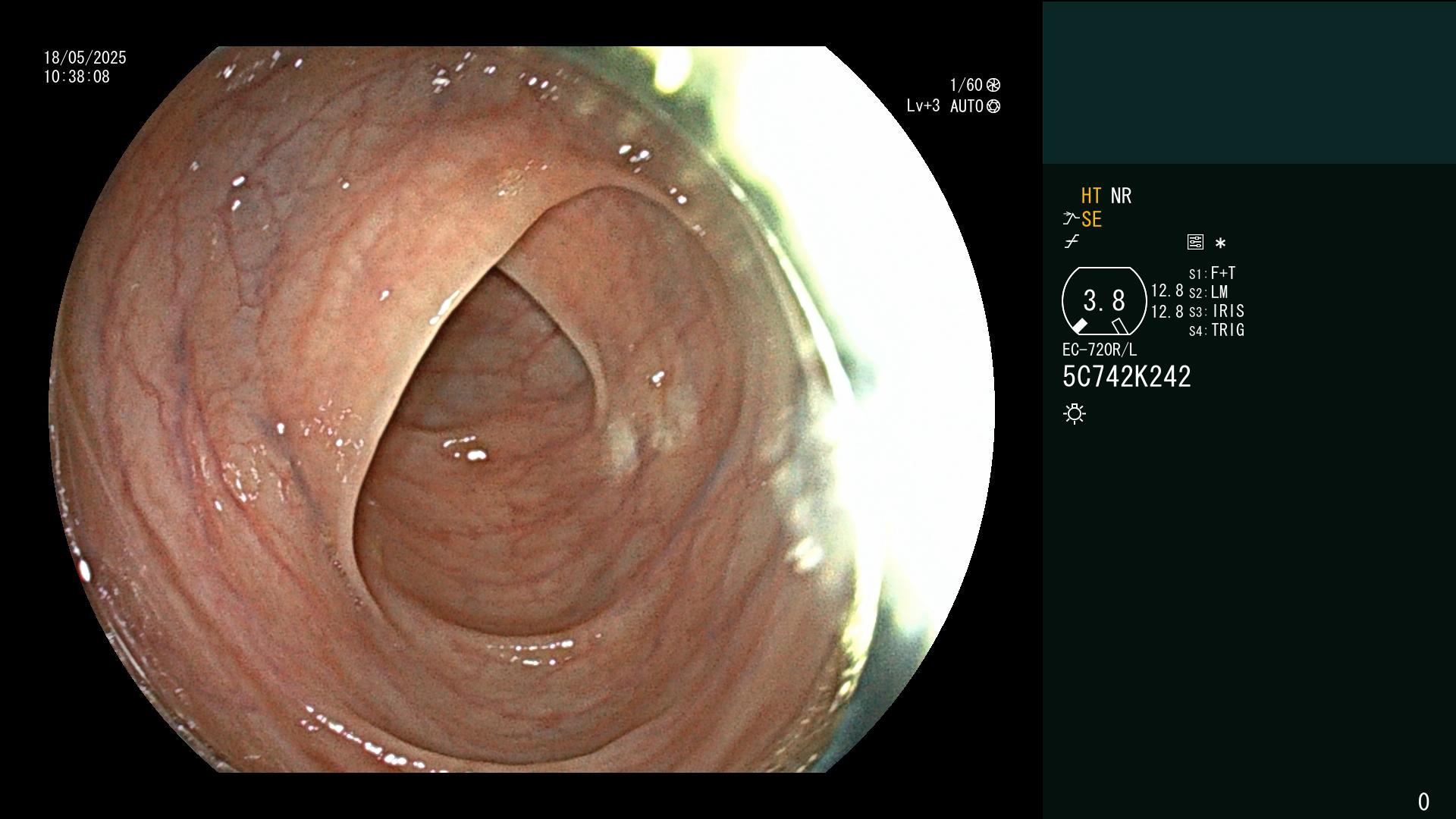Click the date 18/05/2025

tap(85, 58)
